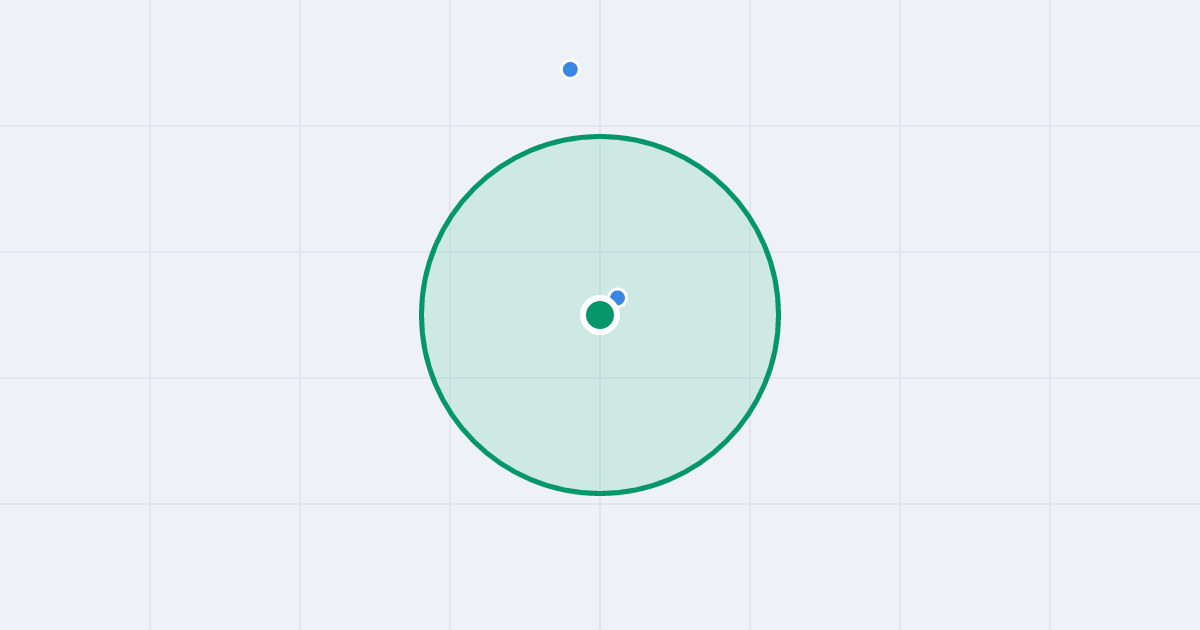Click the blue dot inside the green circle
Image resolution: width=1200 pixels, height=630 pixels.
pos(618,297)
